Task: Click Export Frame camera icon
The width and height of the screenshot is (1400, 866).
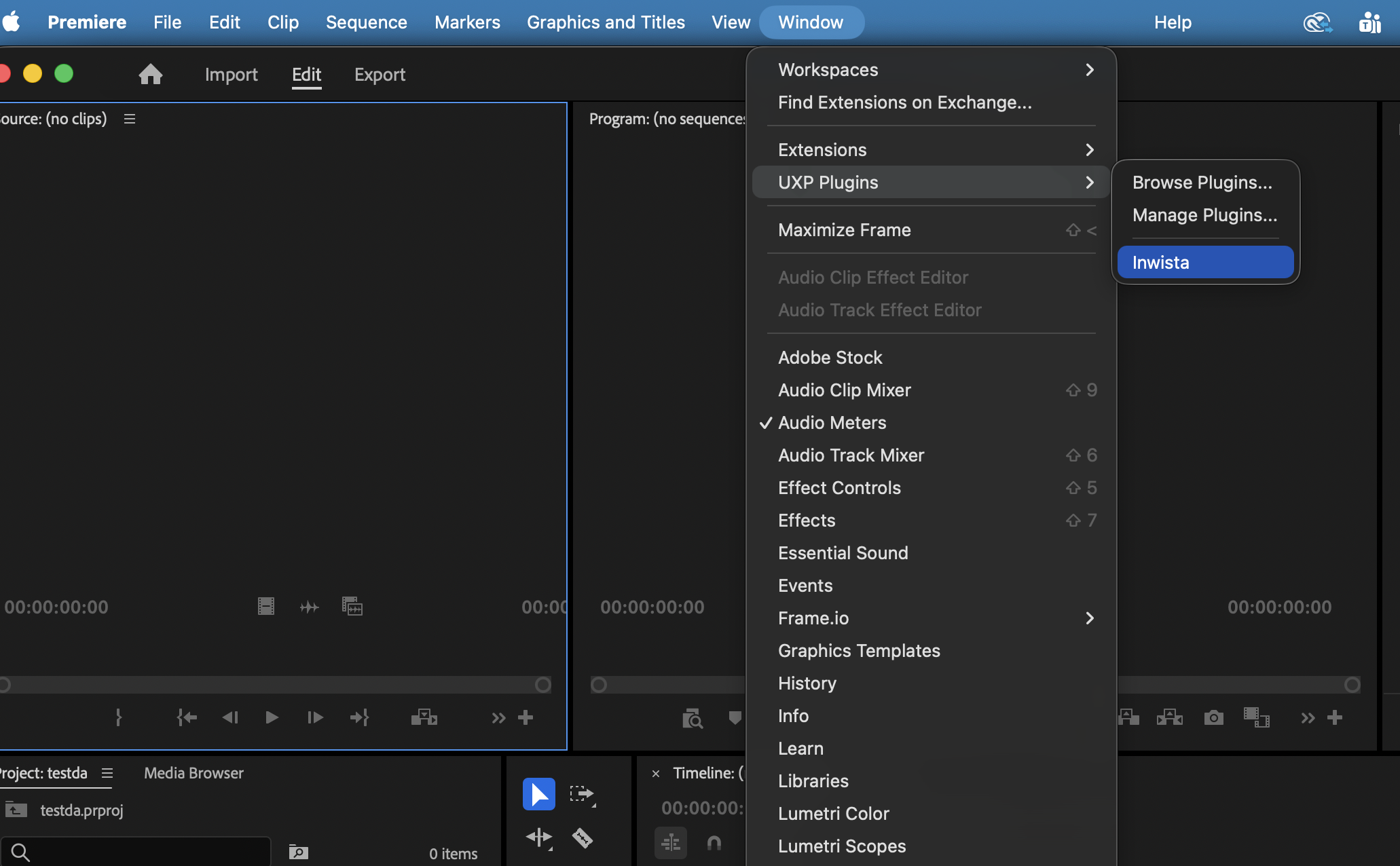Action: [x=1214, y=717]
